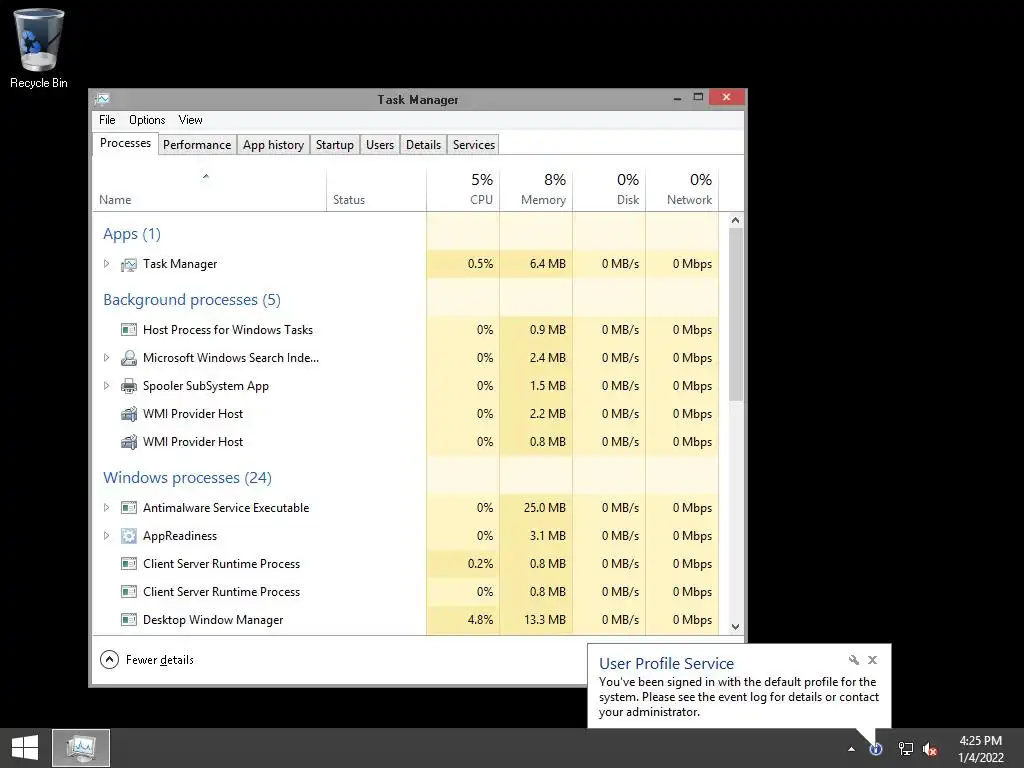The height and width of the screenshot is (768, 1024).
Task: Open the View menu
Action: pos(191,120)
